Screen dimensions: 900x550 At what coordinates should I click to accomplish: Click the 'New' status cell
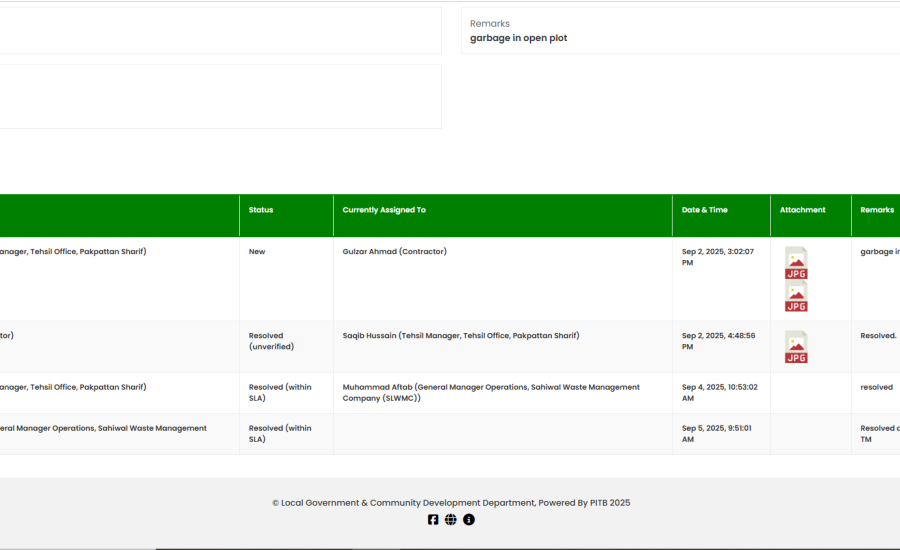[257, 252]
